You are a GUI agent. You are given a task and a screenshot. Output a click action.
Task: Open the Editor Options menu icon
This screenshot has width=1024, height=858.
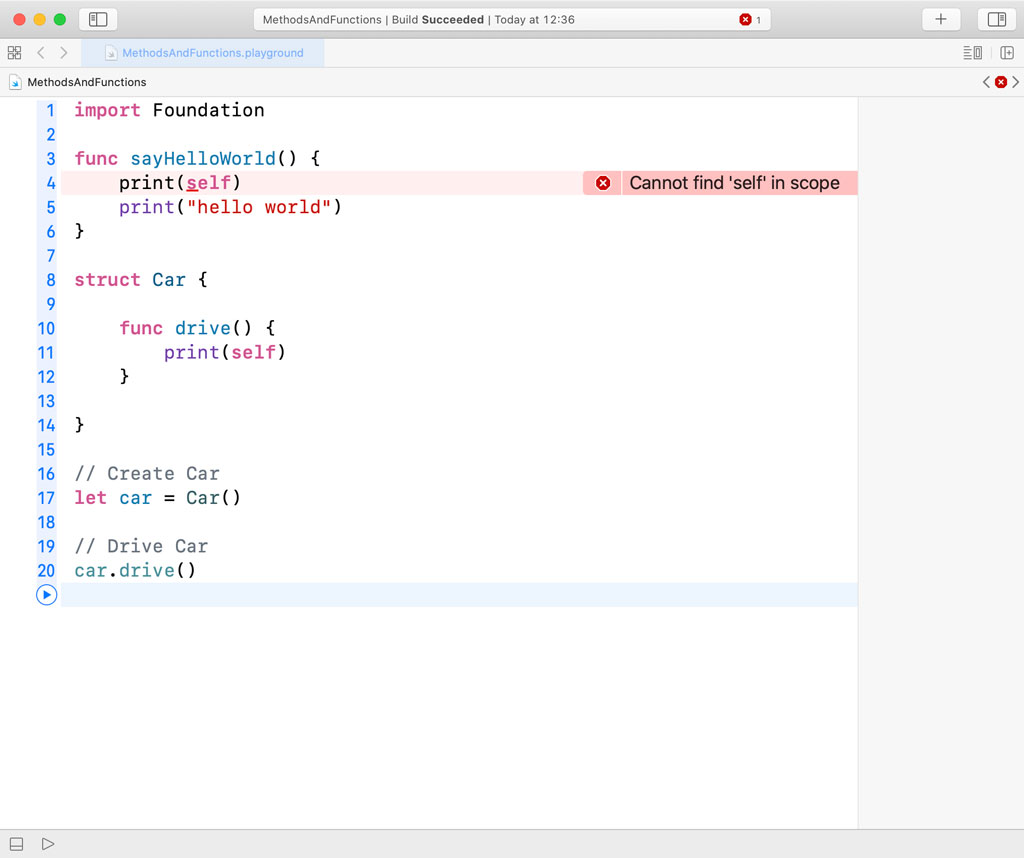coord(973,51)
